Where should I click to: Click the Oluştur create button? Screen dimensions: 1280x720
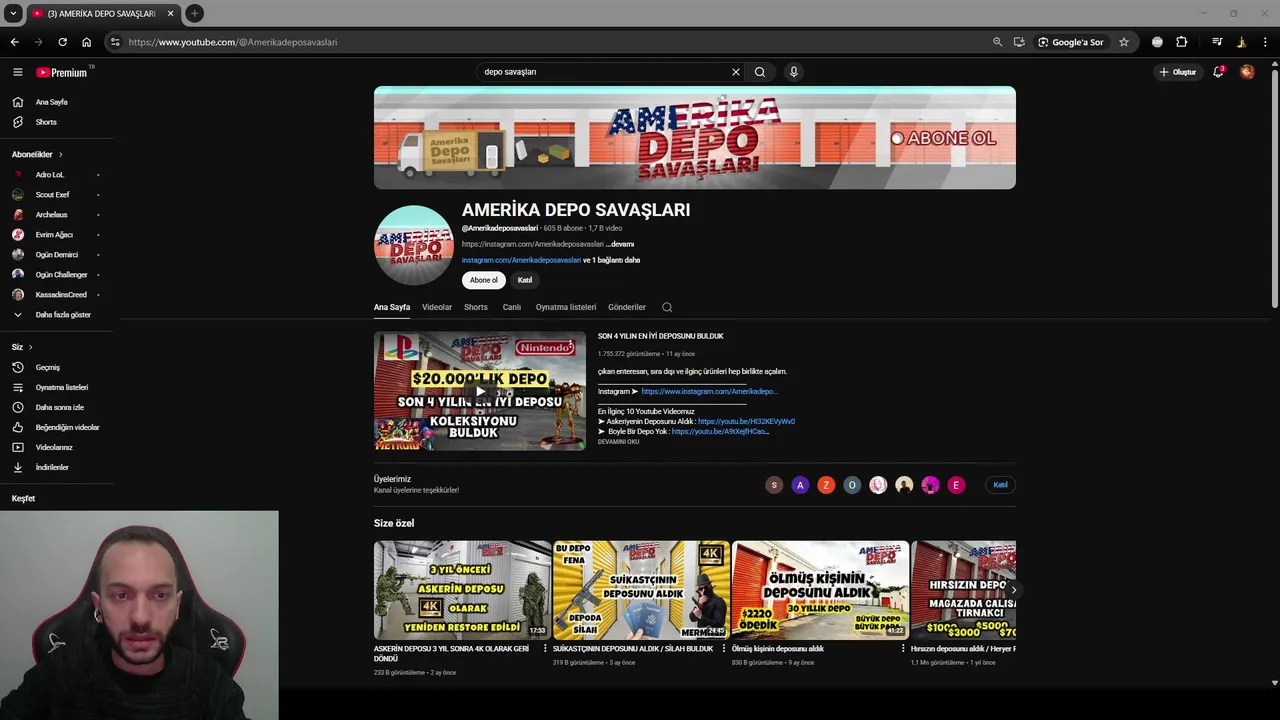(1178, 72)
